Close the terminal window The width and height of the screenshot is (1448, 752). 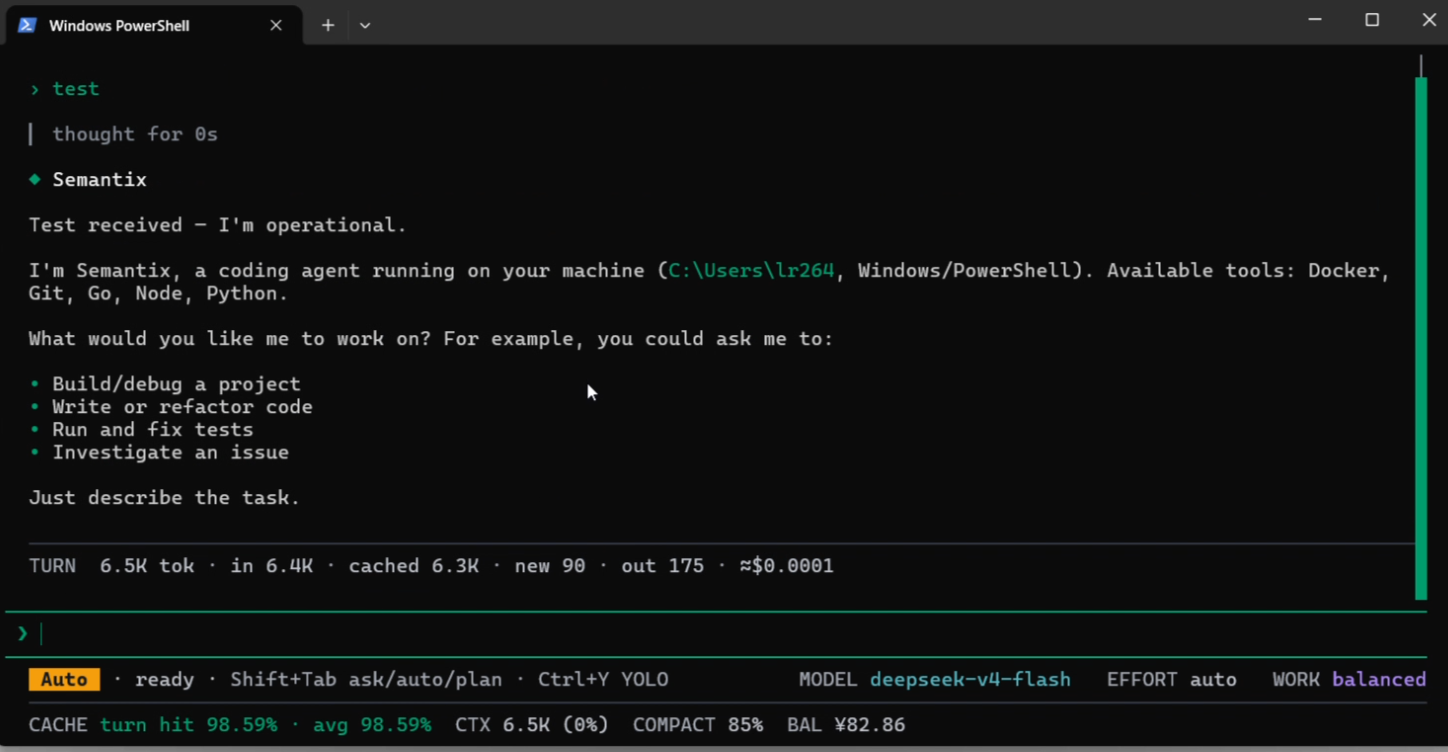[1429, 20]
